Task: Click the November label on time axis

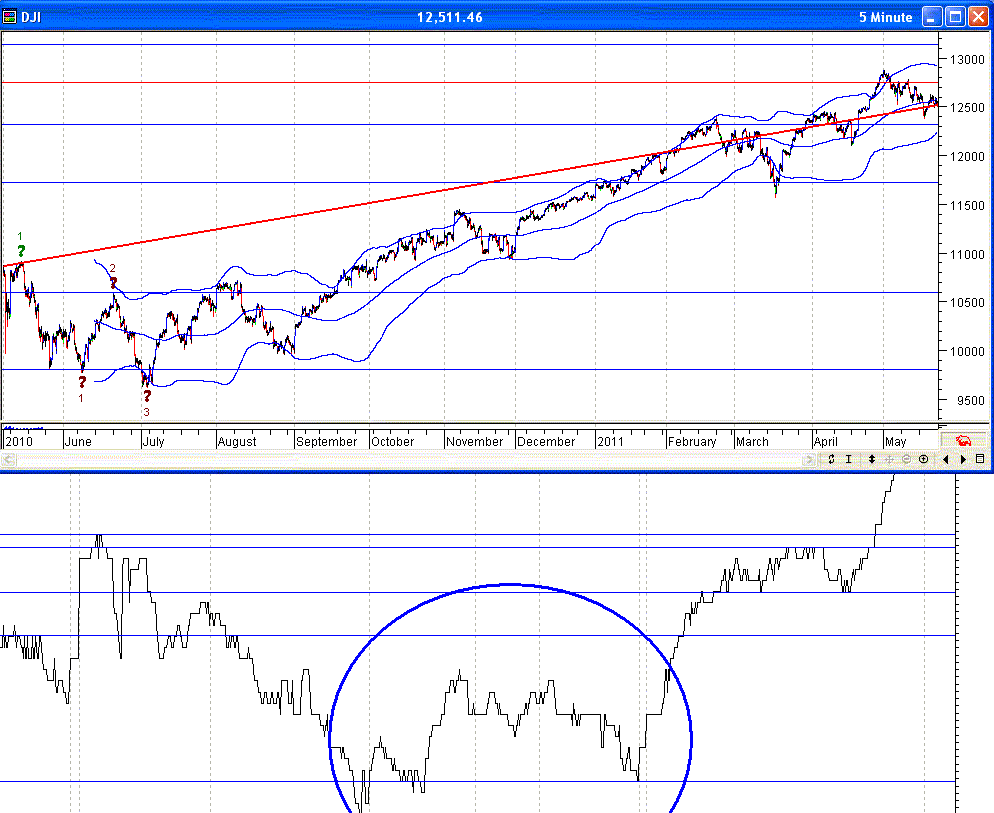Action: pyautogui.click(x=474, y=441)
